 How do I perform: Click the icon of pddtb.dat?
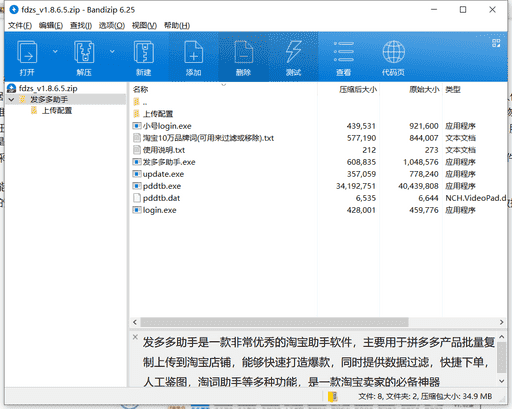tap(137, 198)
